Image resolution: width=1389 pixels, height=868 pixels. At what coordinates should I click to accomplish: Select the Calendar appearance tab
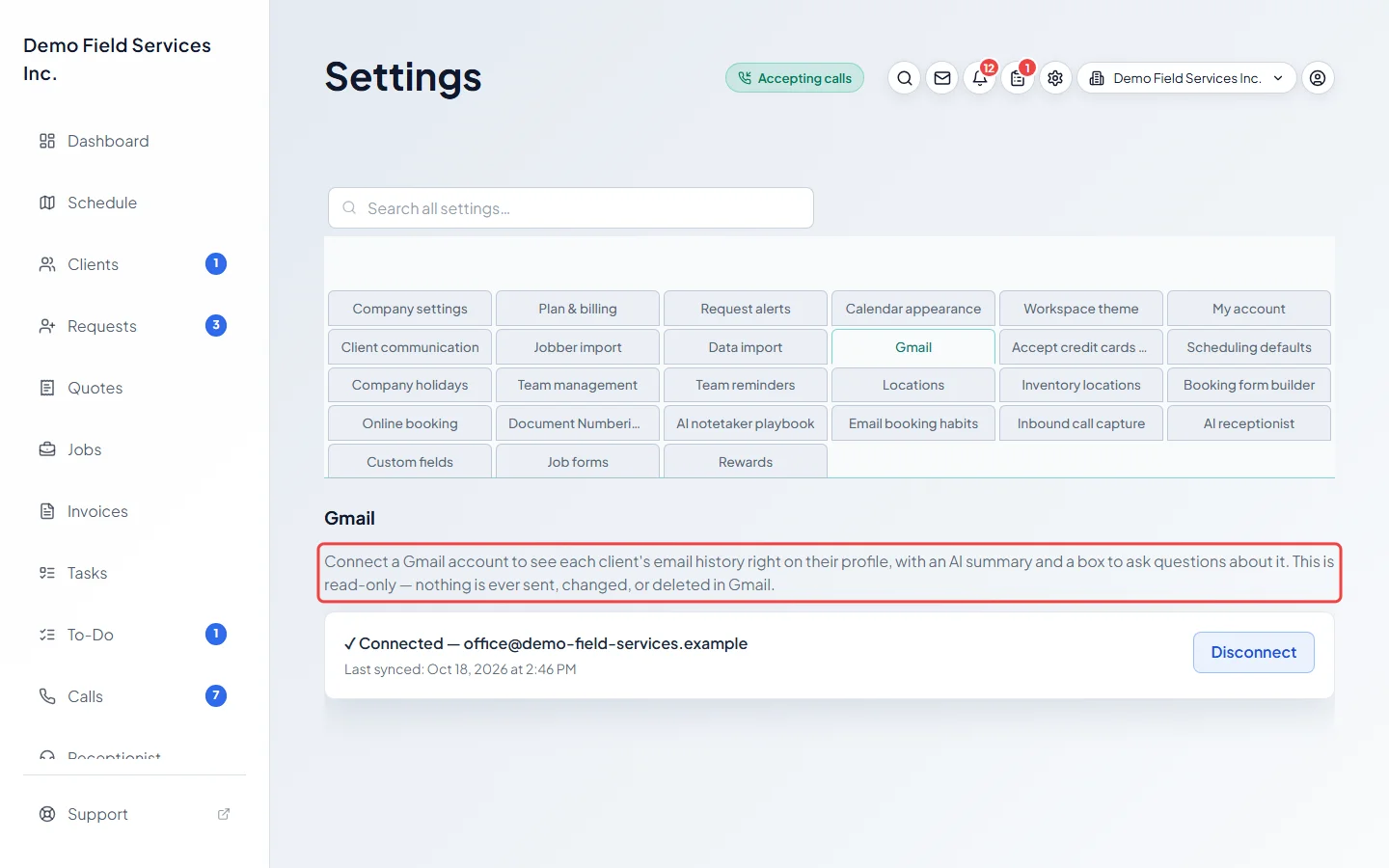913,309
